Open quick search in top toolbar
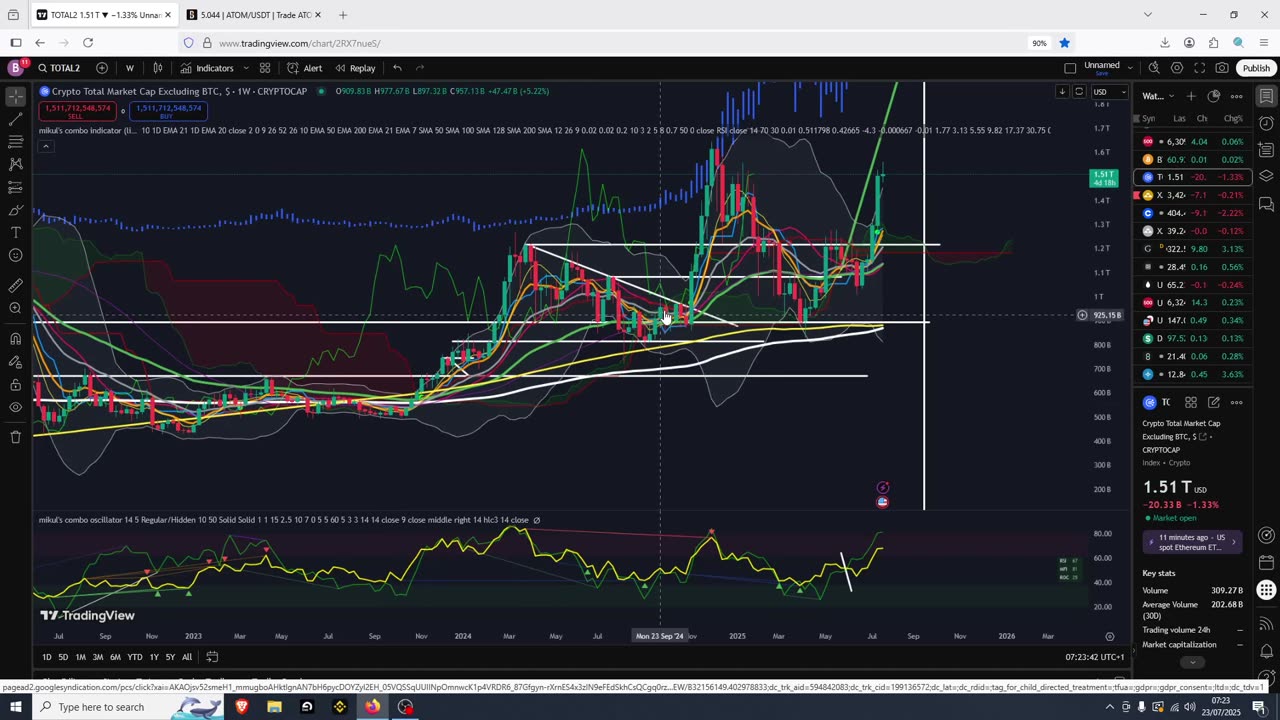 click(x=1154, y=68)
